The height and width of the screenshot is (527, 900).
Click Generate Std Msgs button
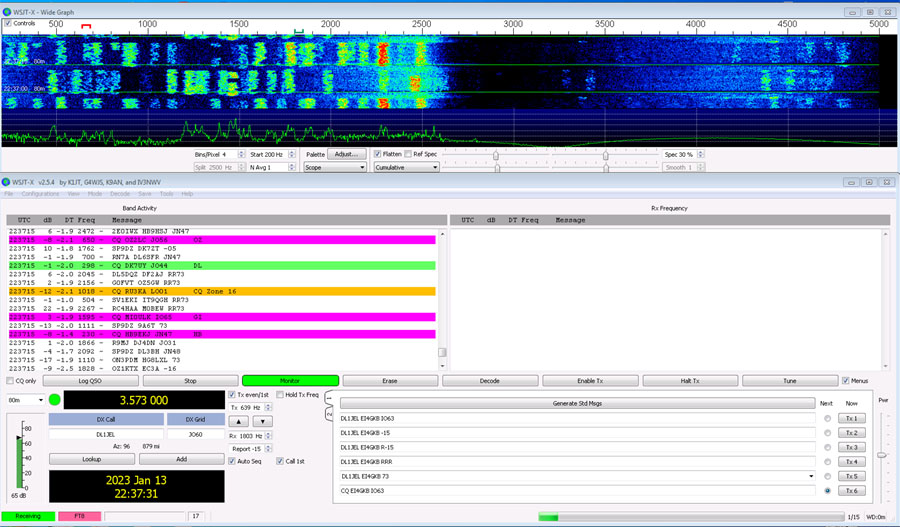tap(577, 403)
